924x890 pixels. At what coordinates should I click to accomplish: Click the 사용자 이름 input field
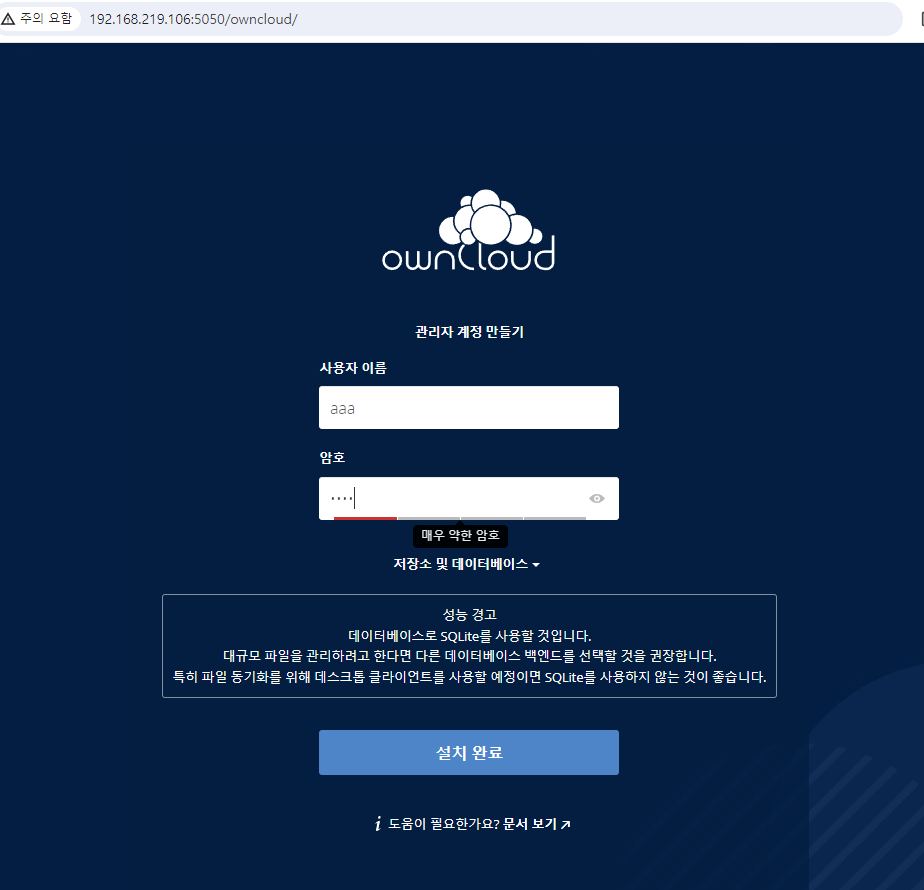tap(468, 407)
